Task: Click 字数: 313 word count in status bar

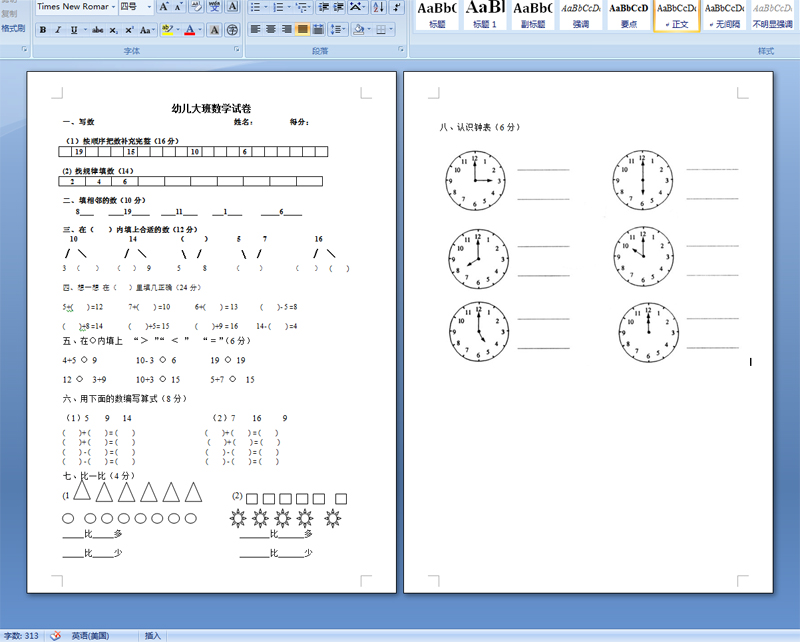Action: click(21, 635)
